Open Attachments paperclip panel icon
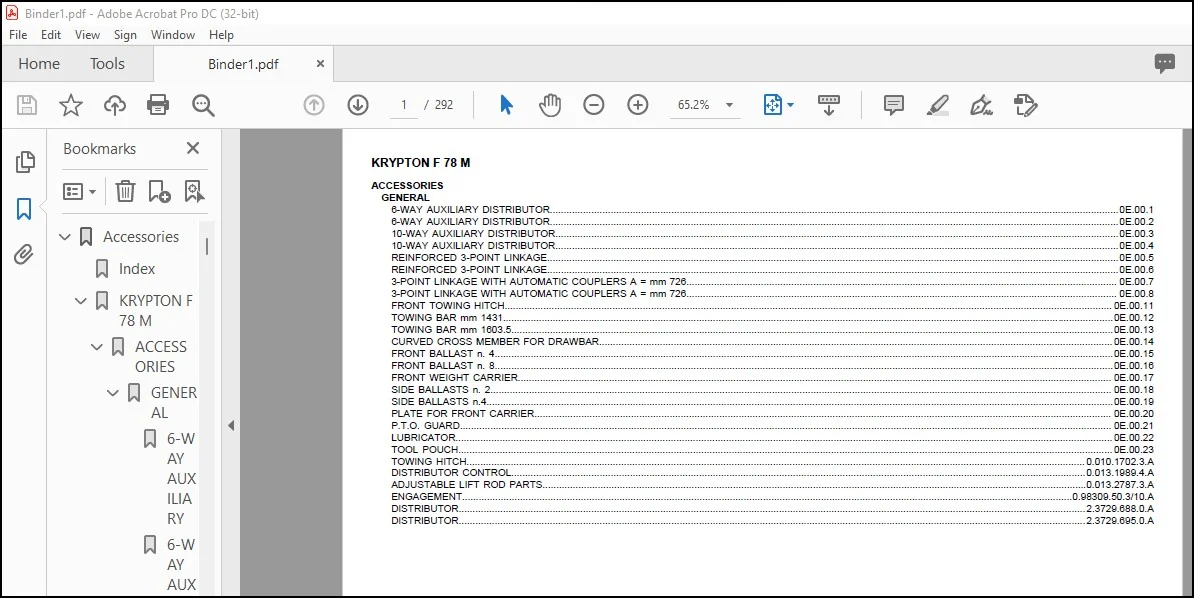The width and height of the screenshot is (1194, 598). coord(24,254)
